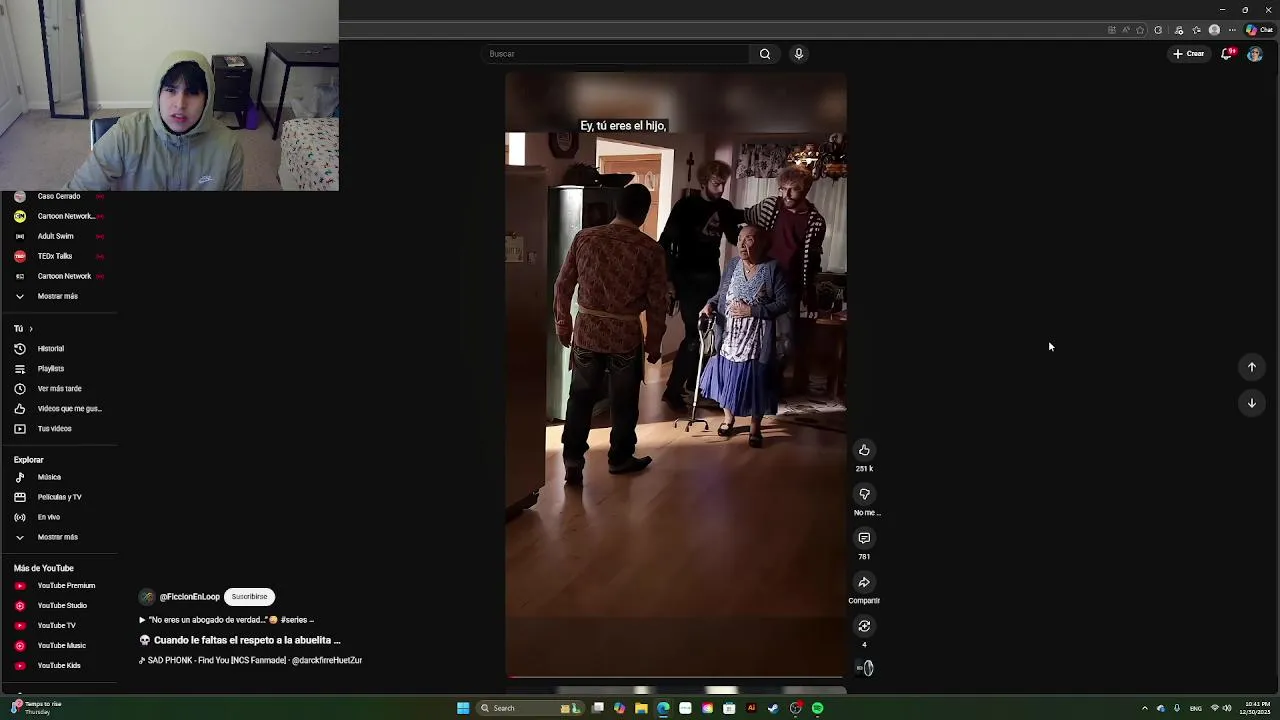Open Historial in the sidebar
This screenshot has height=720, width=1280.
[x=51, y=349]
